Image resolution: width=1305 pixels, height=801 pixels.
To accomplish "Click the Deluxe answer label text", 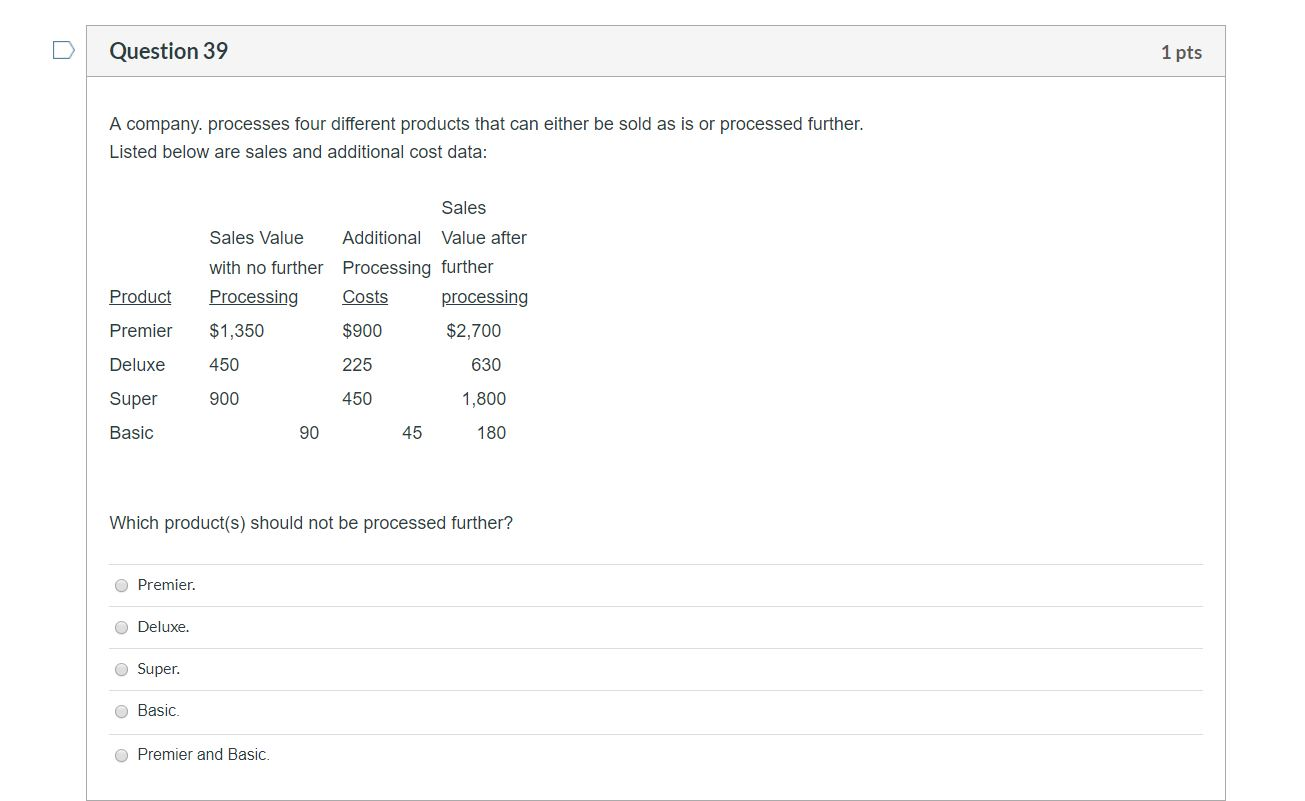I will click(x=163, y=626).
